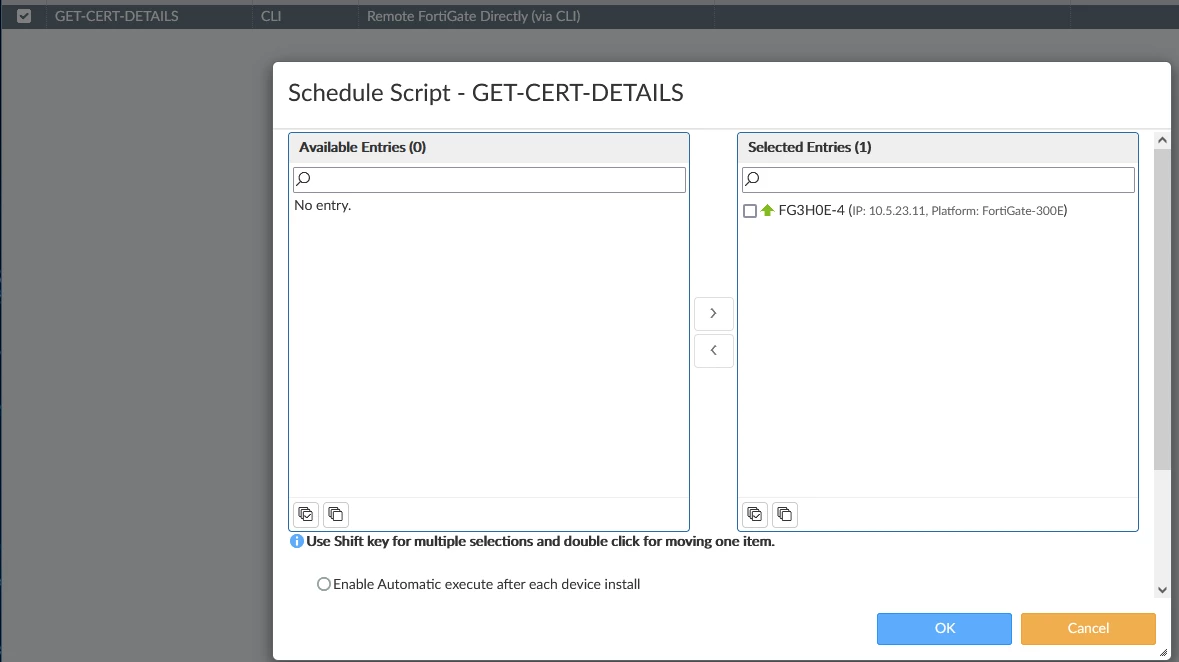Move entry left with the < arrow button
The width and height of the screenshot is (1179, 662).
714,351
